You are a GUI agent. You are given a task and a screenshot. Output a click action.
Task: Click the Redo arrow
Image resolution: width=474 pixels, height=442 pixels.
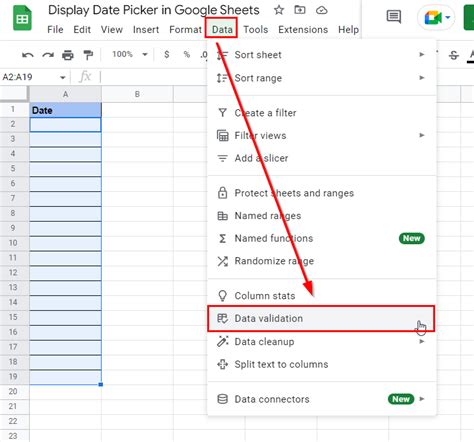pyautogui.click(x=48, y=55)
